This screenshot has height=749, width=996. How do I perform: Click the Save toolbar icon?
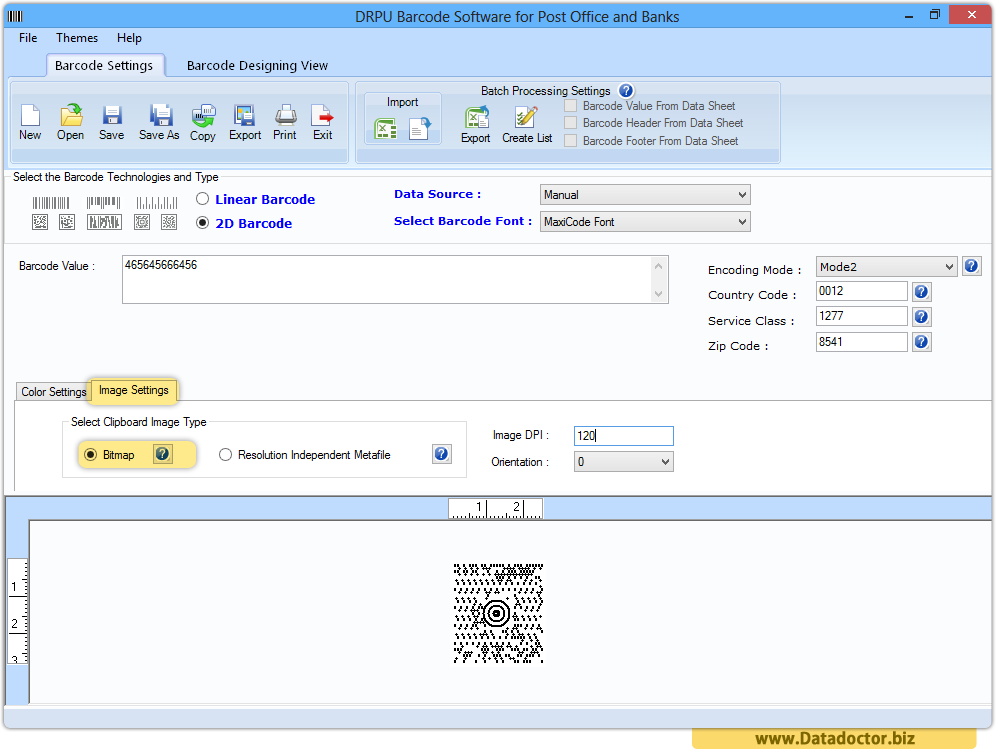pyautogui.click(x=111, y=122)
